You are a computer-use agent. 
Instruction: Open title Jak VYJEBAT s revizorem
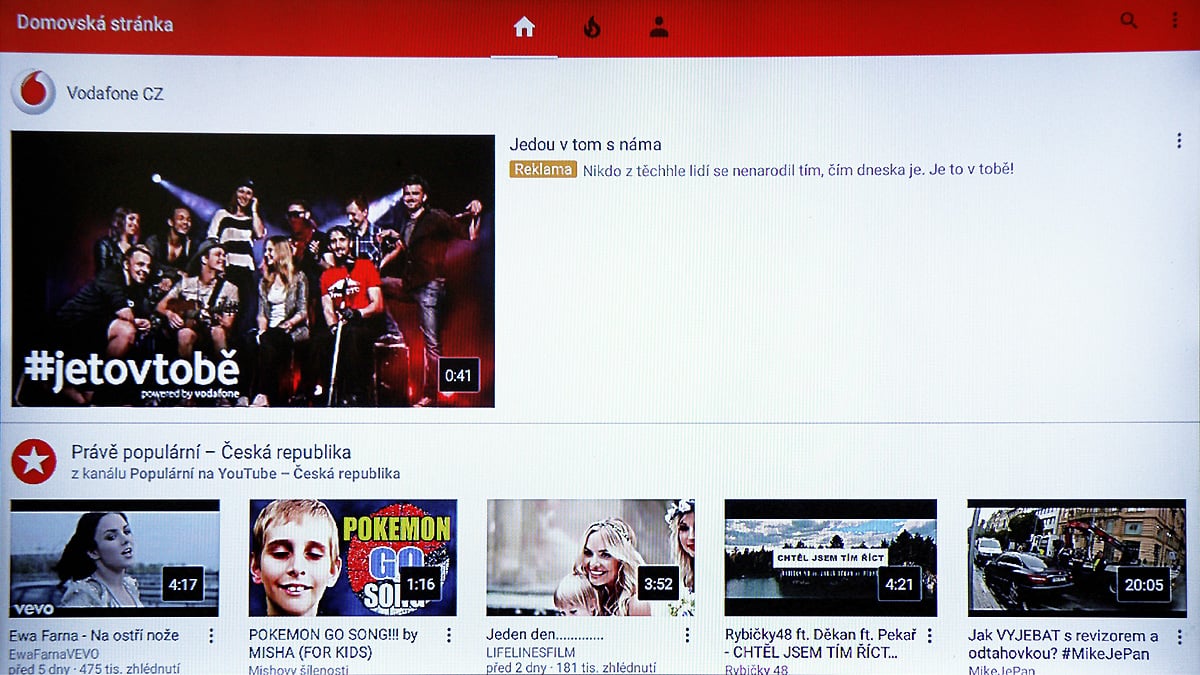[1063, 644]
